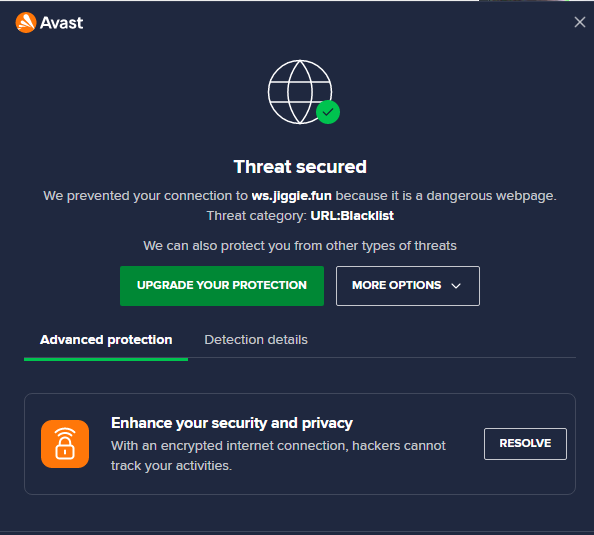Click the encrypted internet connection description

coord(278,455)
